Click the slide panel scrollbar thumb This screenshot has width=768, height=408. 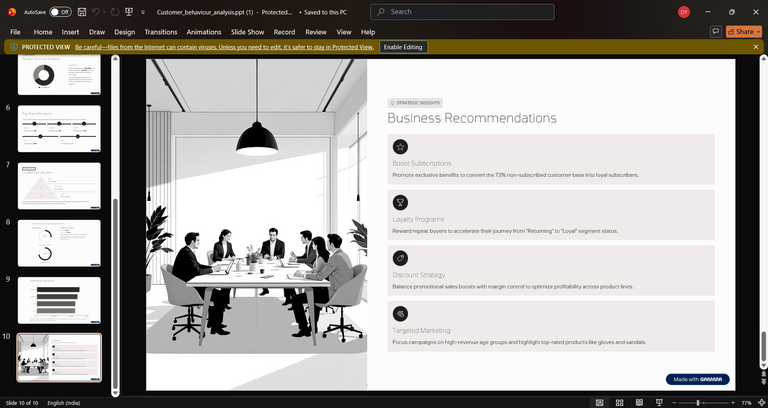tap(115, 293)
